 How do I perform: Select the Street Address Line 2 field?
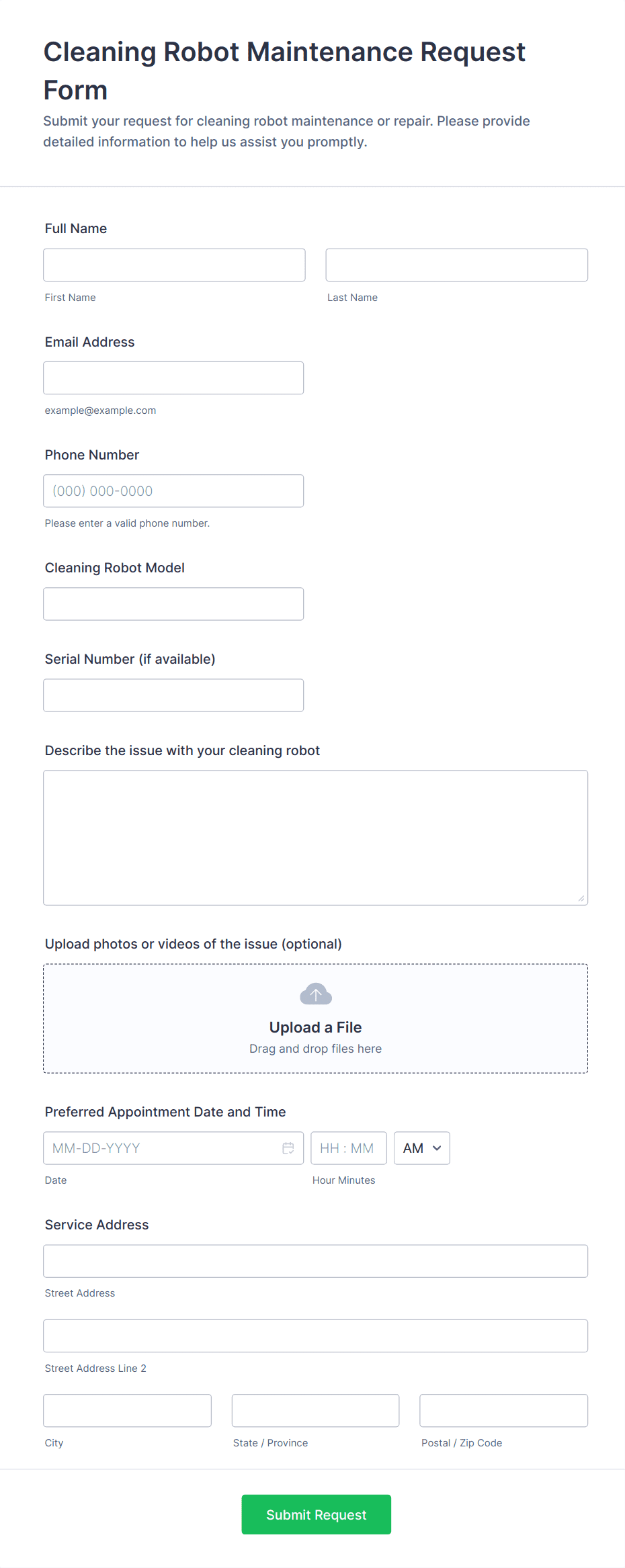(315, 1336)
